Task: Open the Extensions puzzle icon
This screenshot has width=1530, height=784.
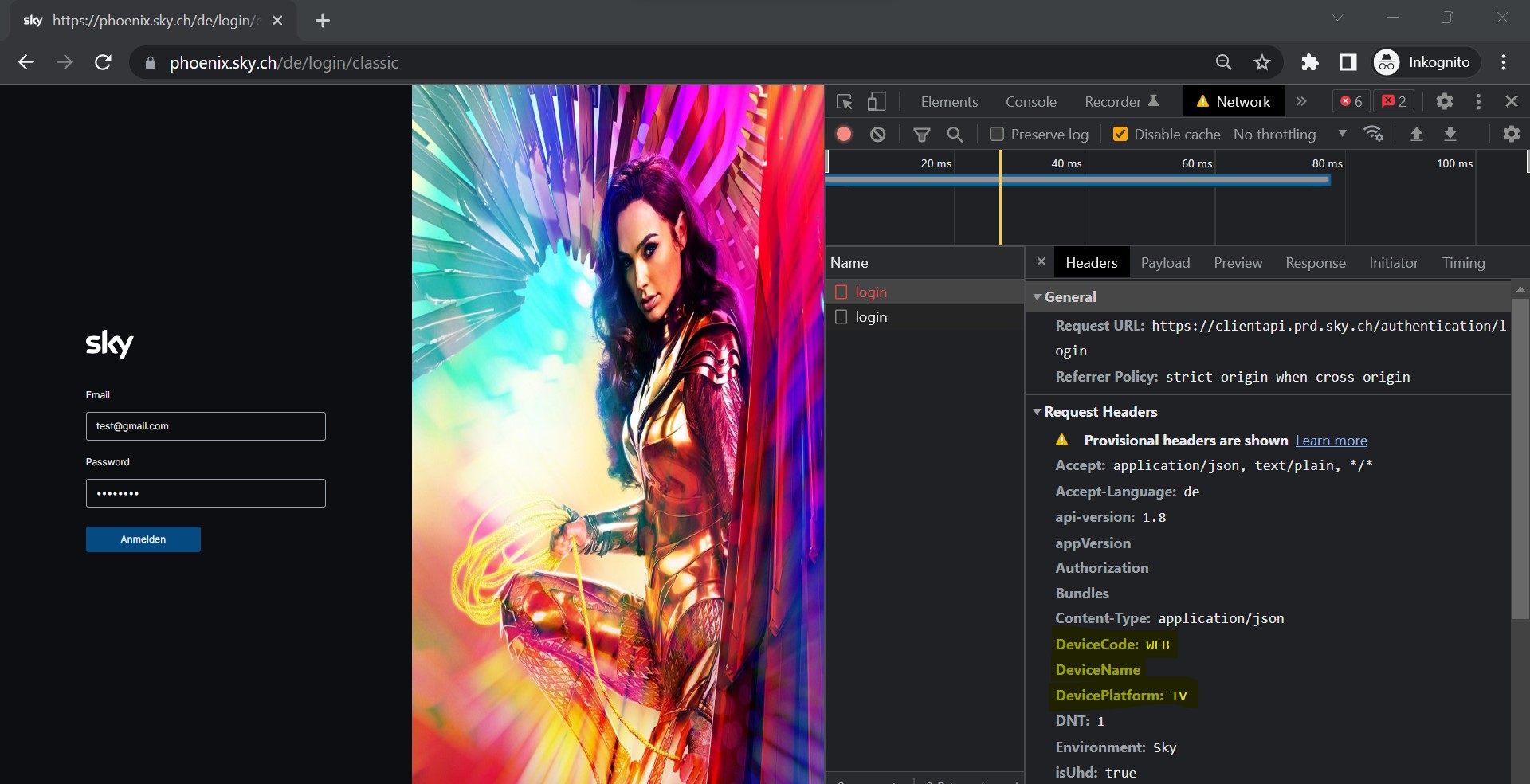Action: [x=1310, y=62]
